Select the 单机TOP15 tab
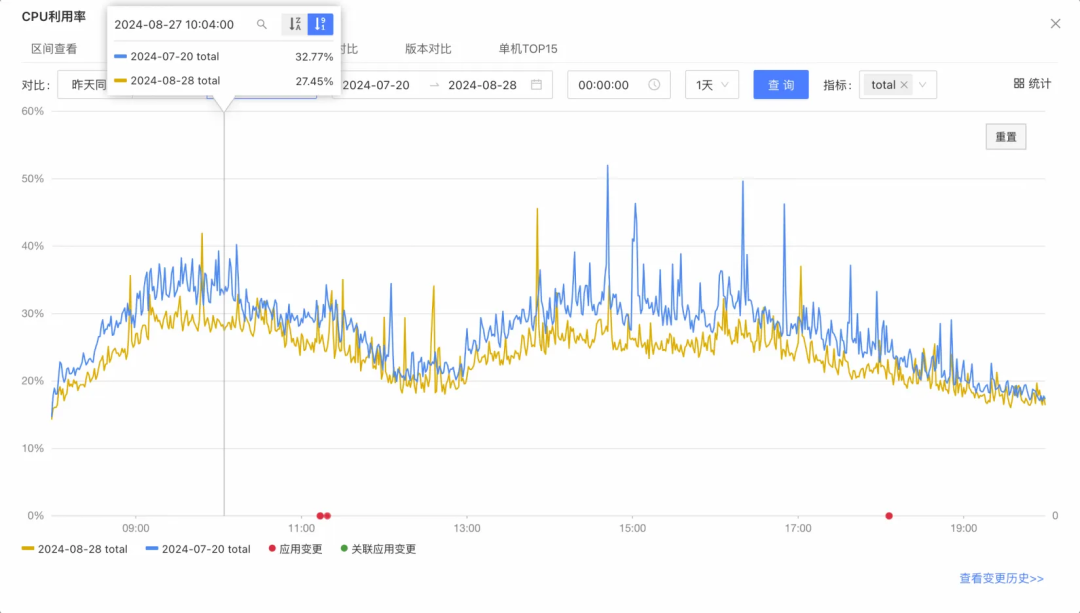The width and height of the screenshot is (1080, 613). coord(528,49)
